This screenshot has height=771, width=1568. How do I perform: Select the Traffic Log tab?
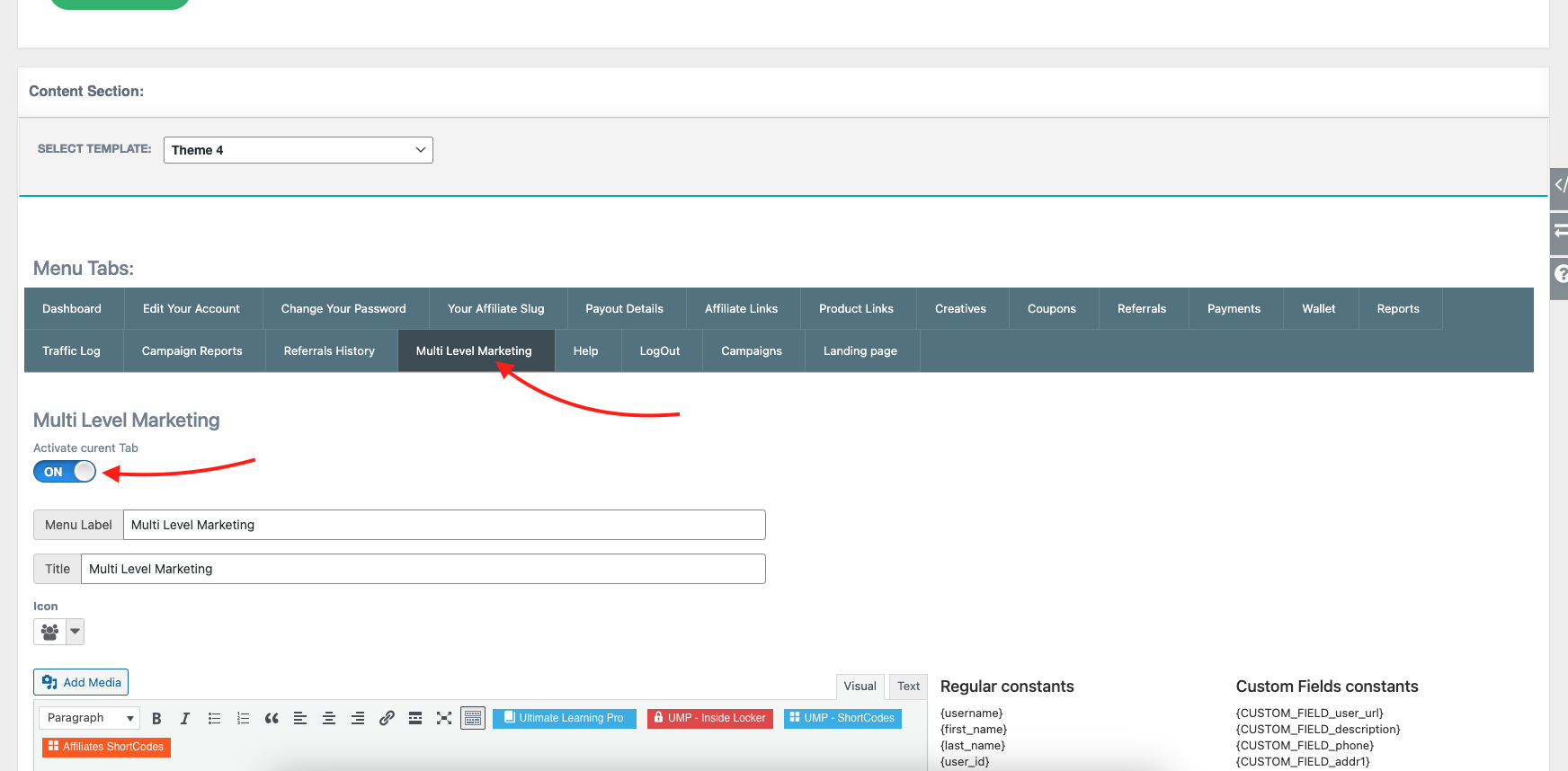[x=72, y=351]
